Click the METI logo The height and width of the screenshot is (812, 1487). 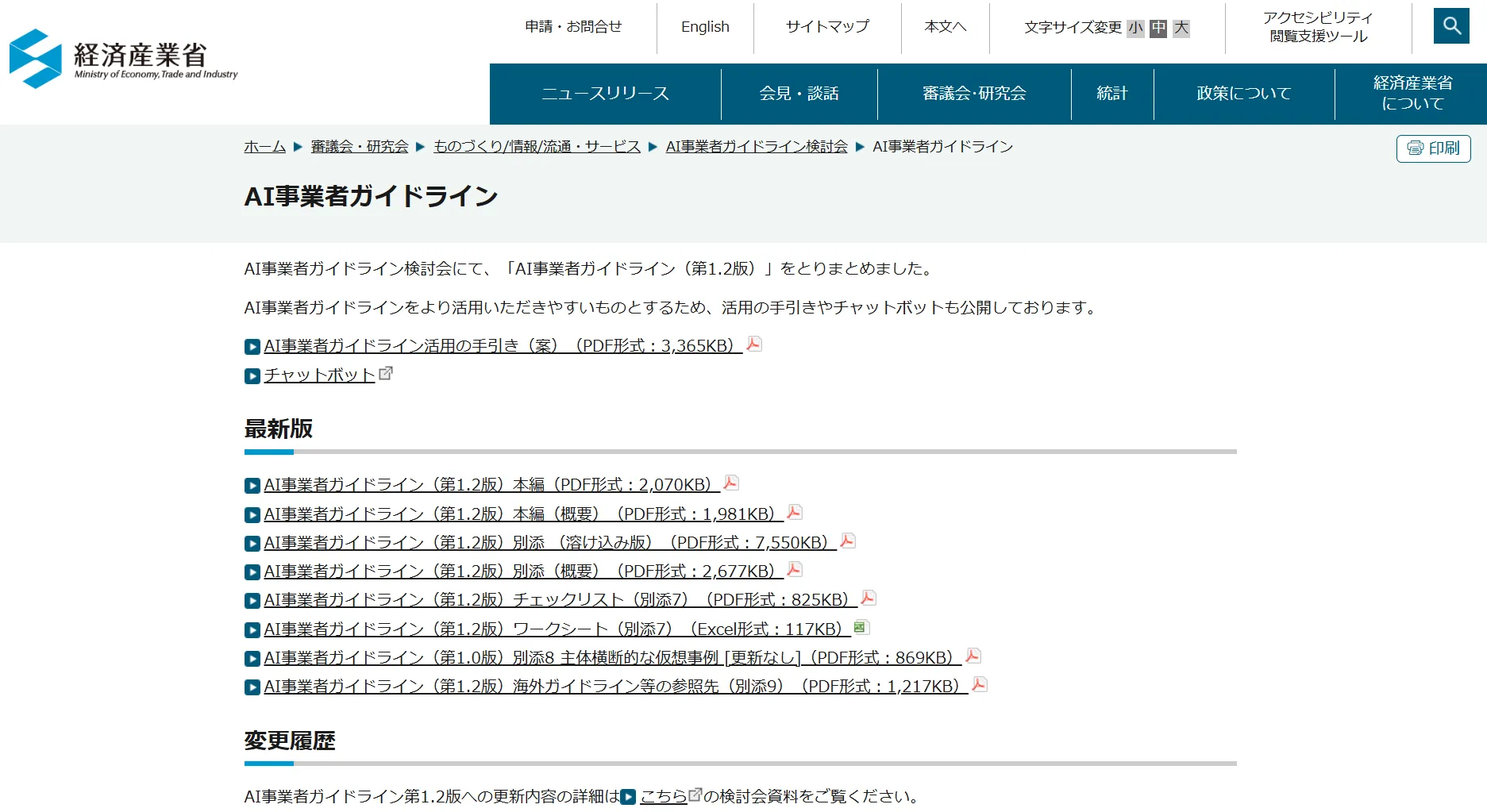123,58
